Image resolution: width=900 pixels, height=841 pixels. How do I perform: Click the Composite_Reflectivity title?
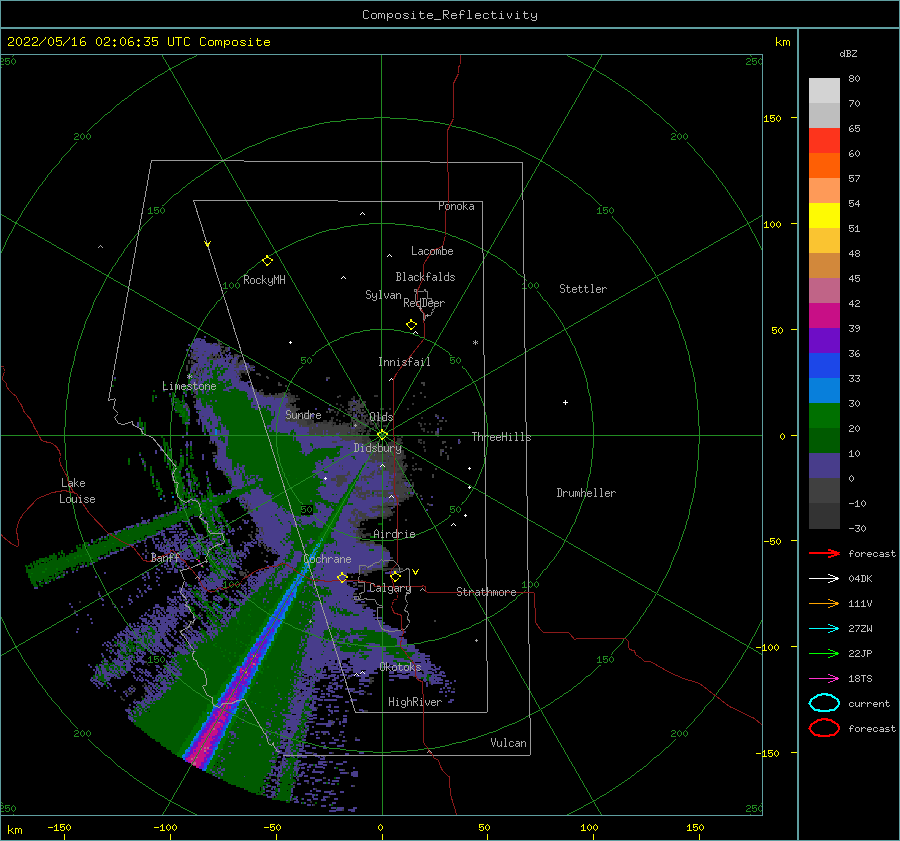pos(449,15)
